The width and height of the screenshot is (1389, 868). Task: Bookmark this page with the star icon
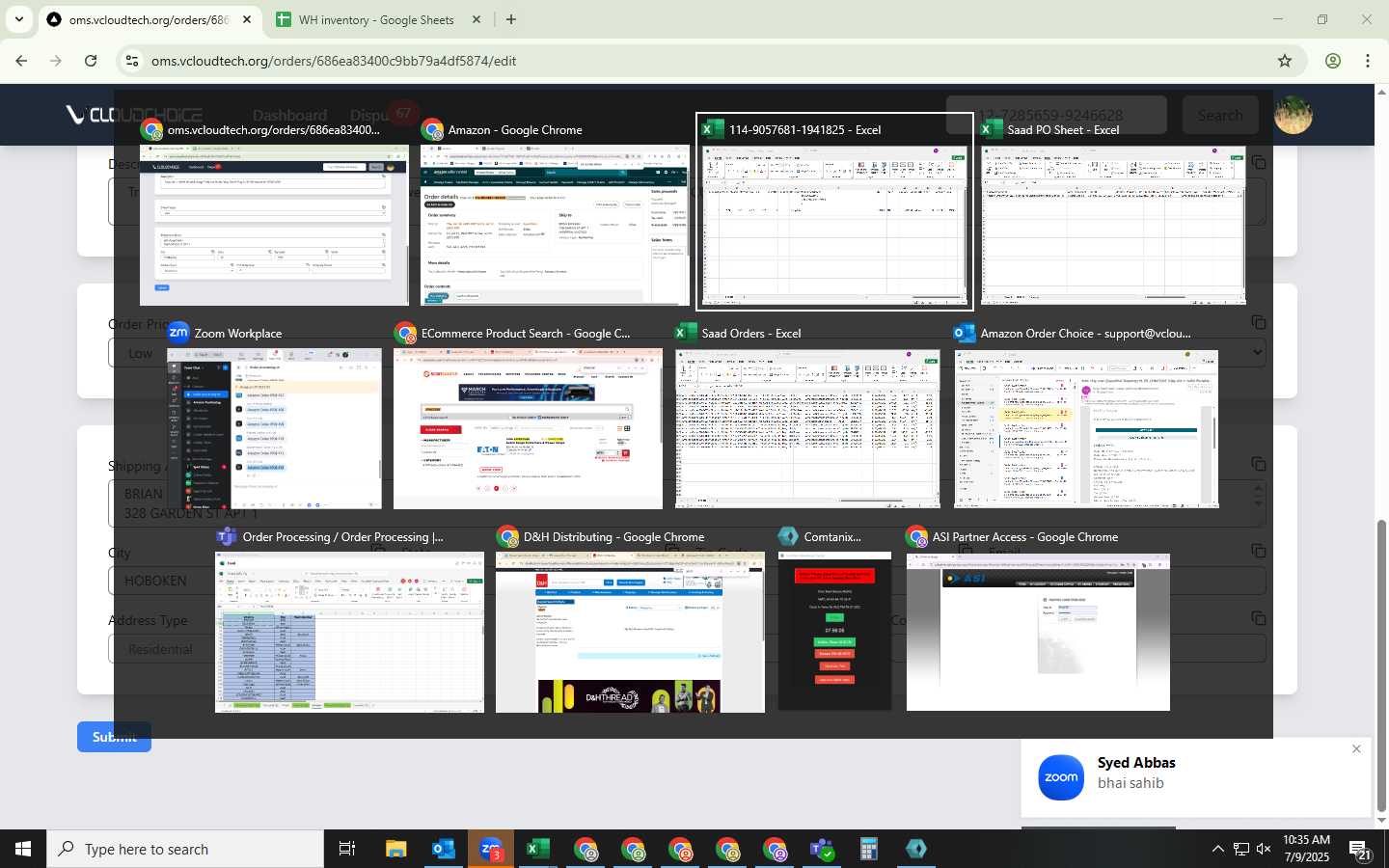pos(1285,61)
